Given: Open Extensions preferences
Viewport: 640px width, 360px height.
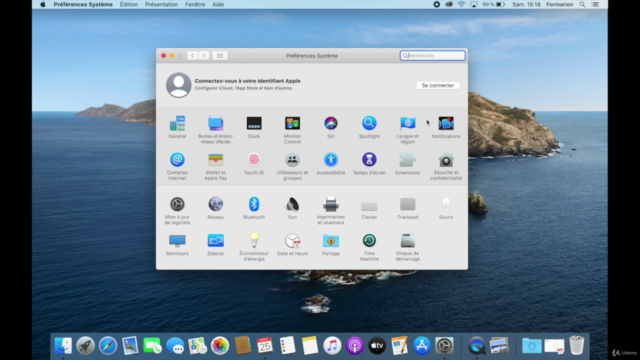Looking at the screenshot, I should click(407, 160).
